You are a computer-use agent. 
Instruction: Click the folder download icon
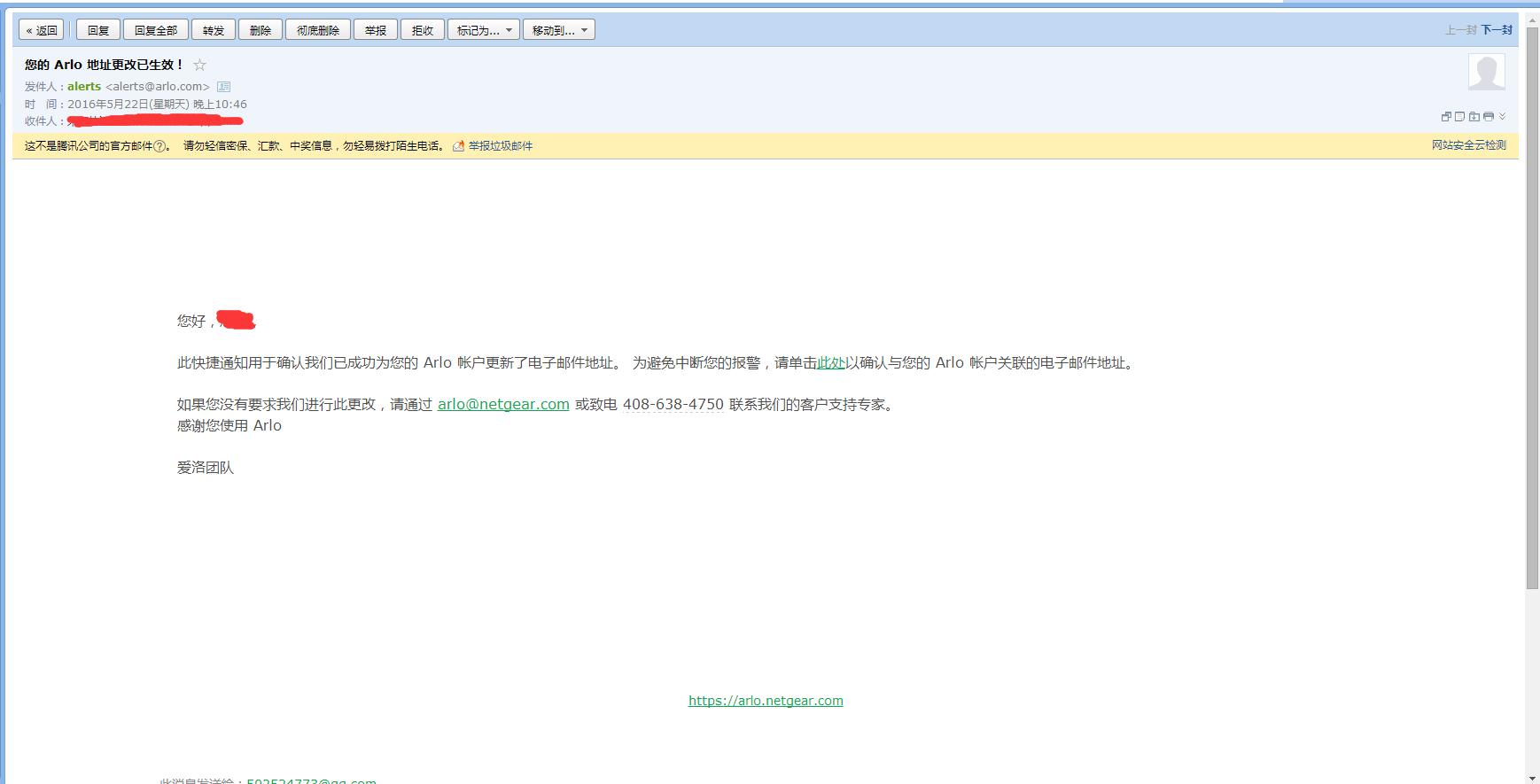point(1474,116)
